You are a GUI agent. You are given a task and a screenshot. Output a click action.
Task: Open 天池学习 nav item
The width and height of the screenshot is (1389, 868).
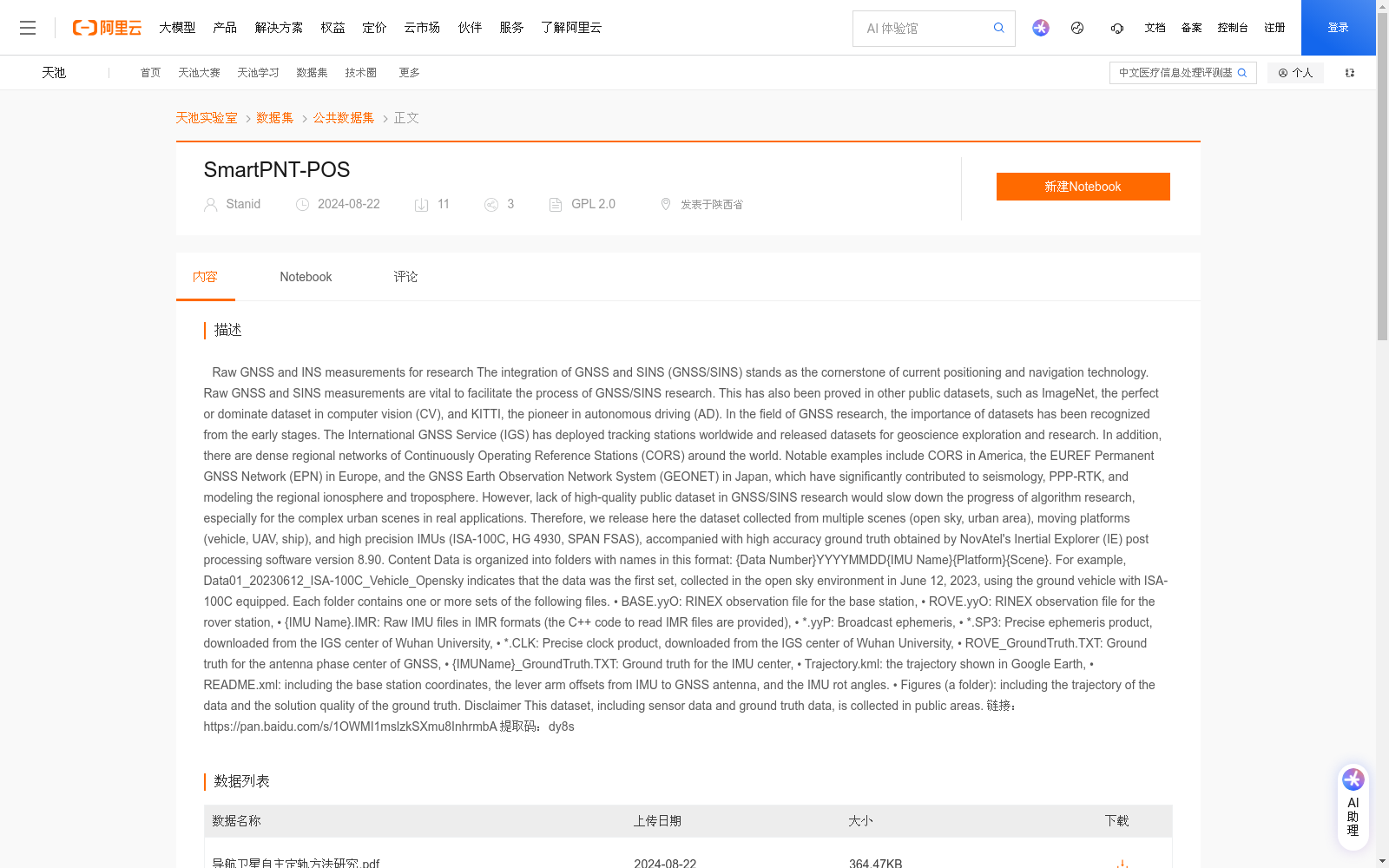[258, 73]
